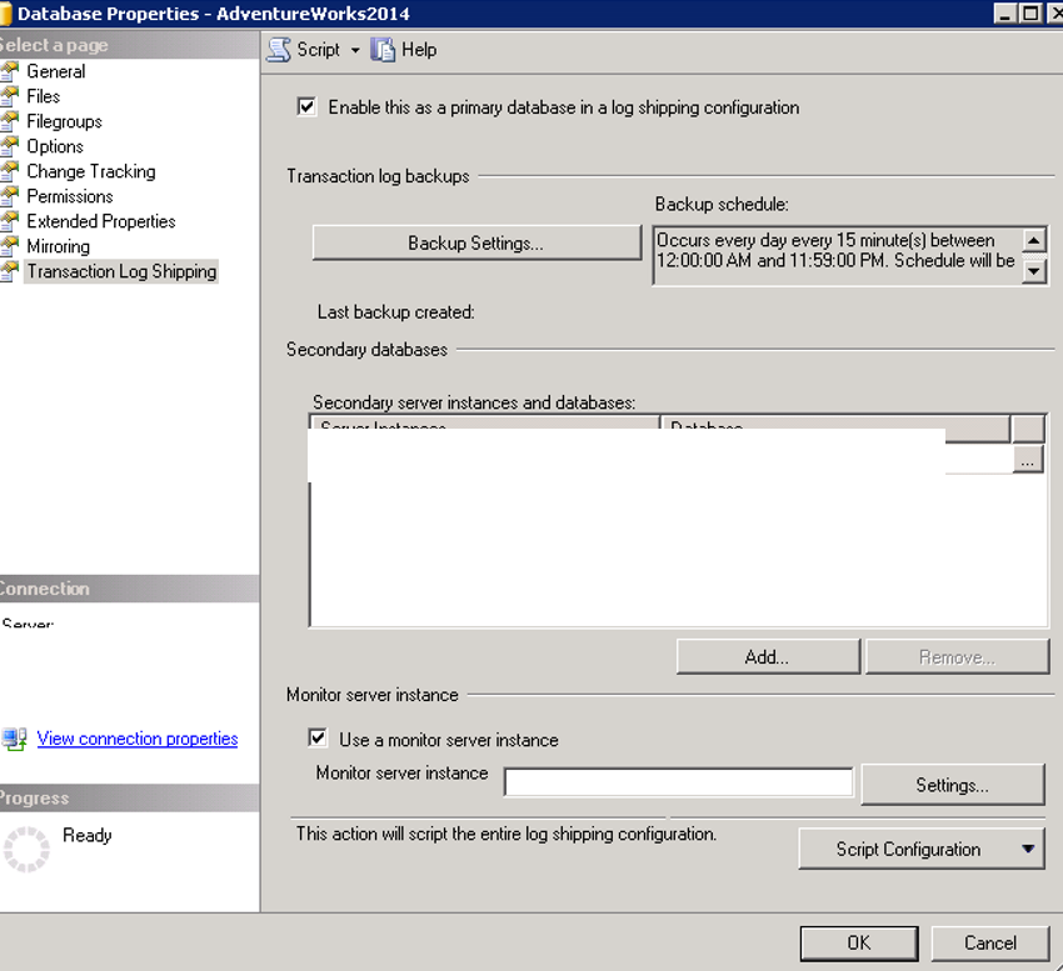Click the Ready status text
The width and height of the screenshot is (1063, 971).
[87, 835]
